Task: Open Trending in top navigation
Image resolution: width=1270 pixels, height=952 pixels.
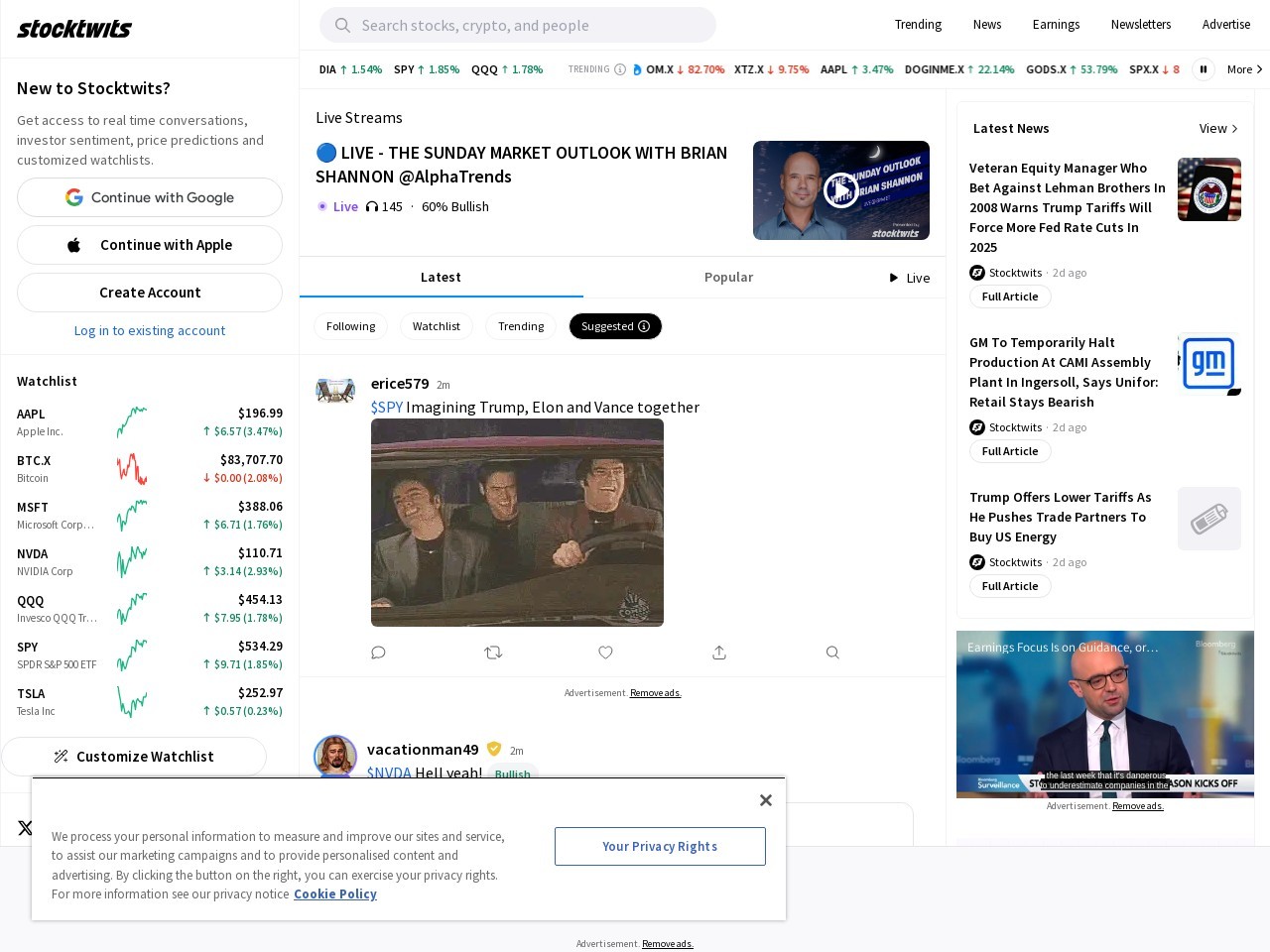Action: tap(918, 25)
